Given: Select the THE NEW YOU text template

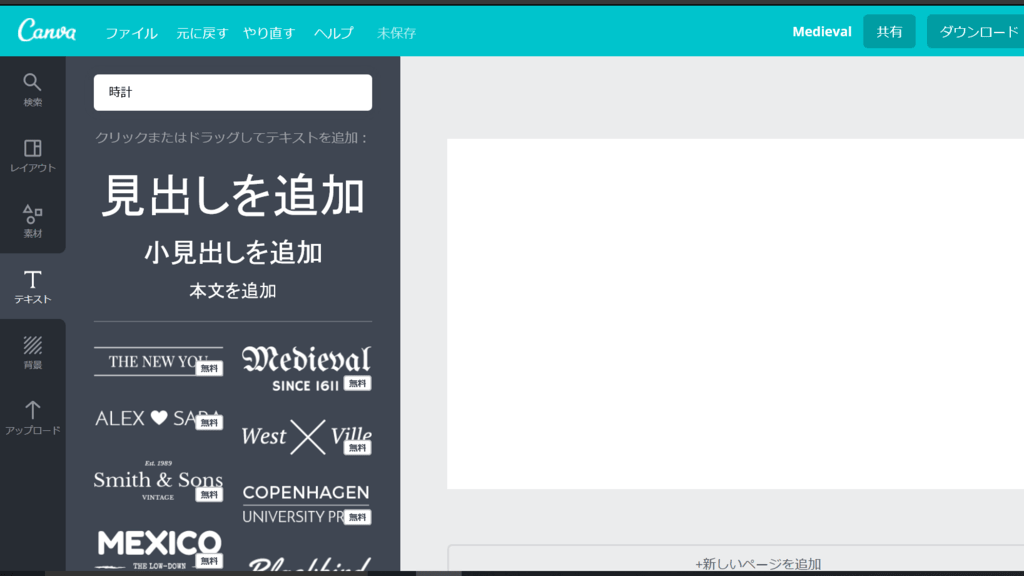Looking at the screenshot, I should 158,361.
